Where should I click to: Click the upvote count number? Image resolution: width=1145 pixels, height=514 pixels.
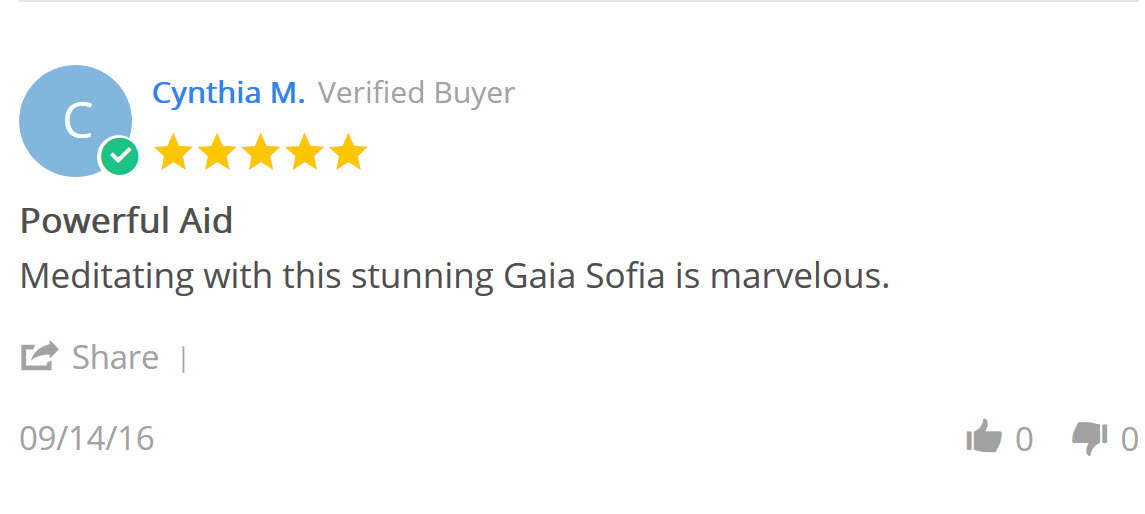tap(1024, 440)
